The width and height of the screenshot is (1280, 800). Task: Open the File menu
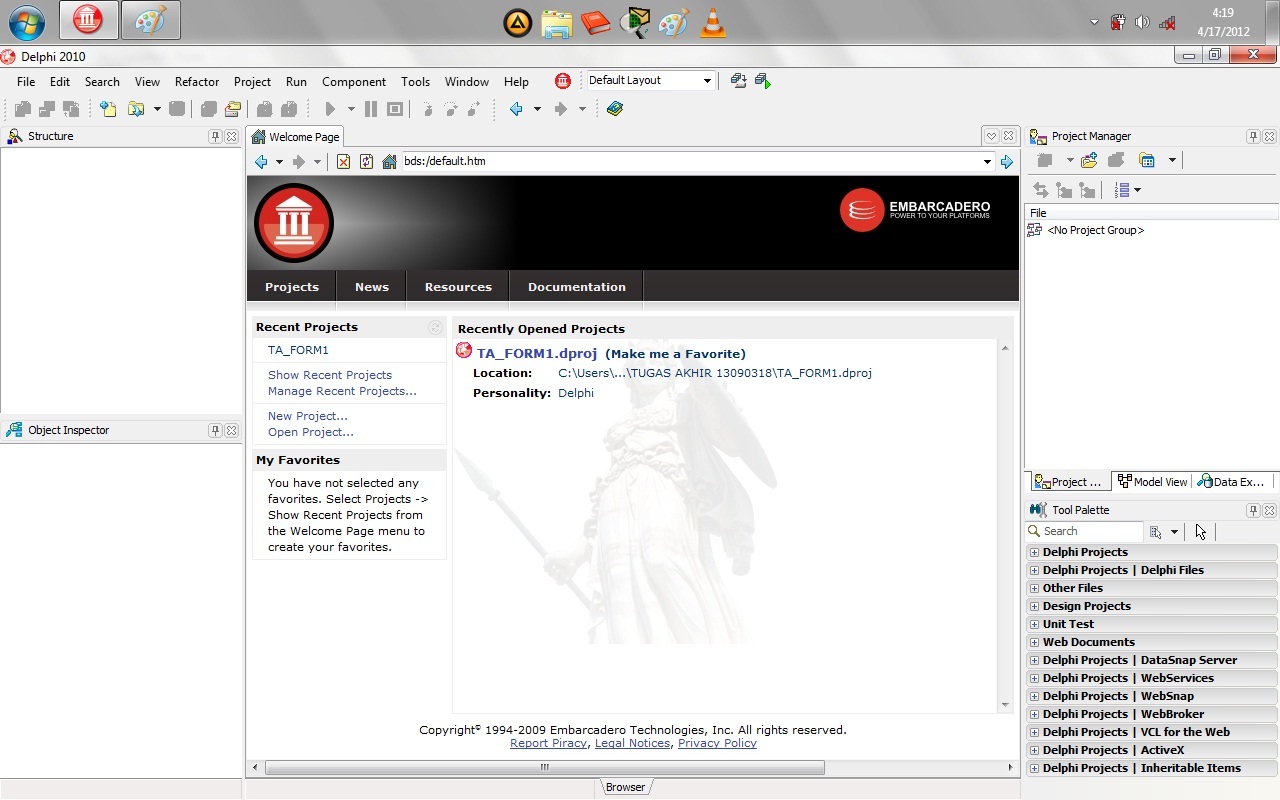26,82
